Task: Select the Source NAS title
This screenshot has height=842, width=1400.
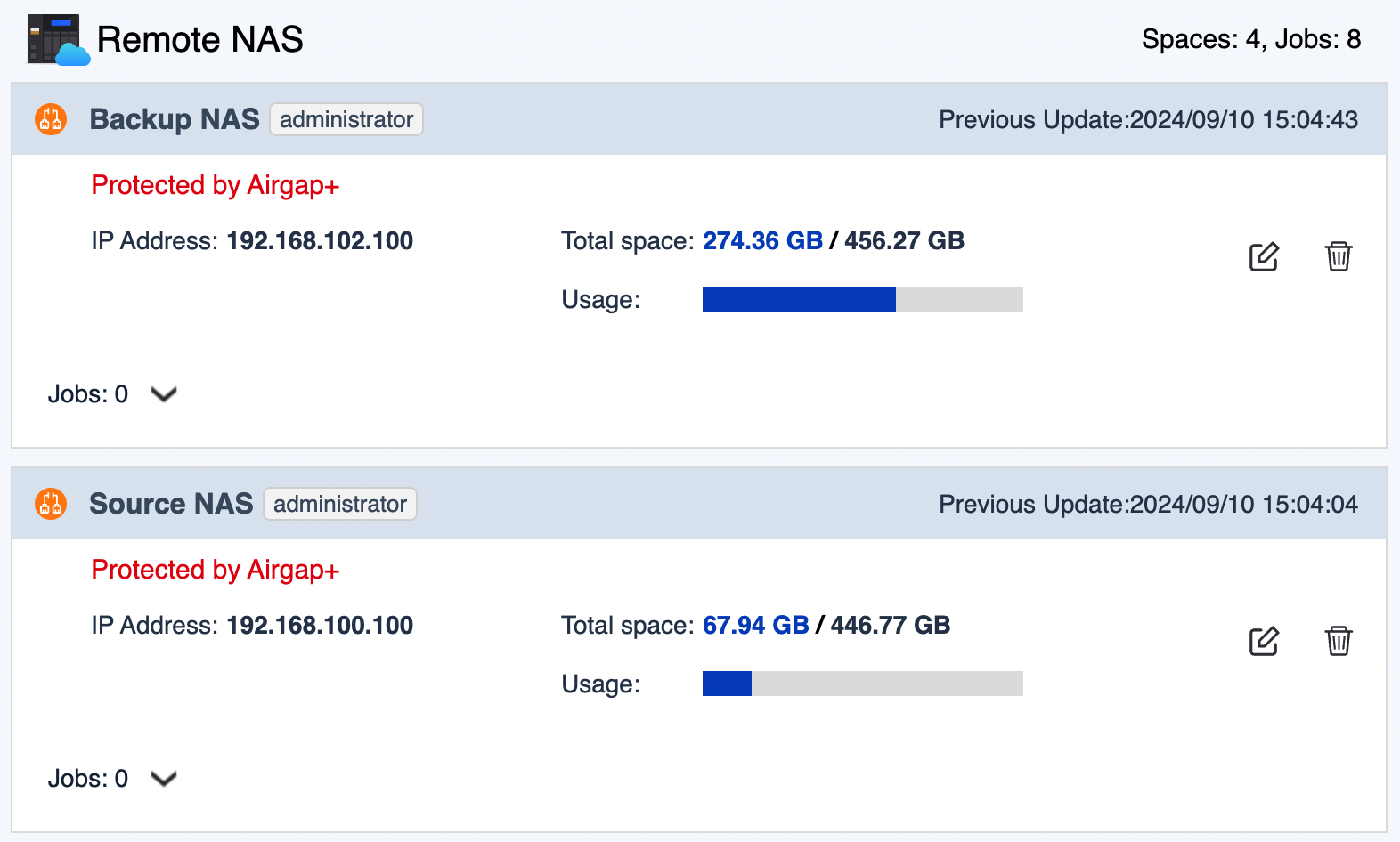Action: 171,504
